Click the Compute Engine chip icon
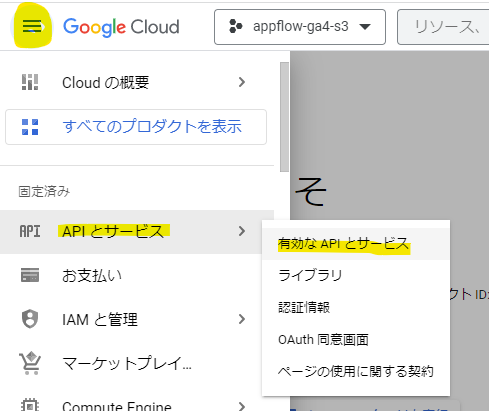The image size is (489, 411). [x=30, y=405]
